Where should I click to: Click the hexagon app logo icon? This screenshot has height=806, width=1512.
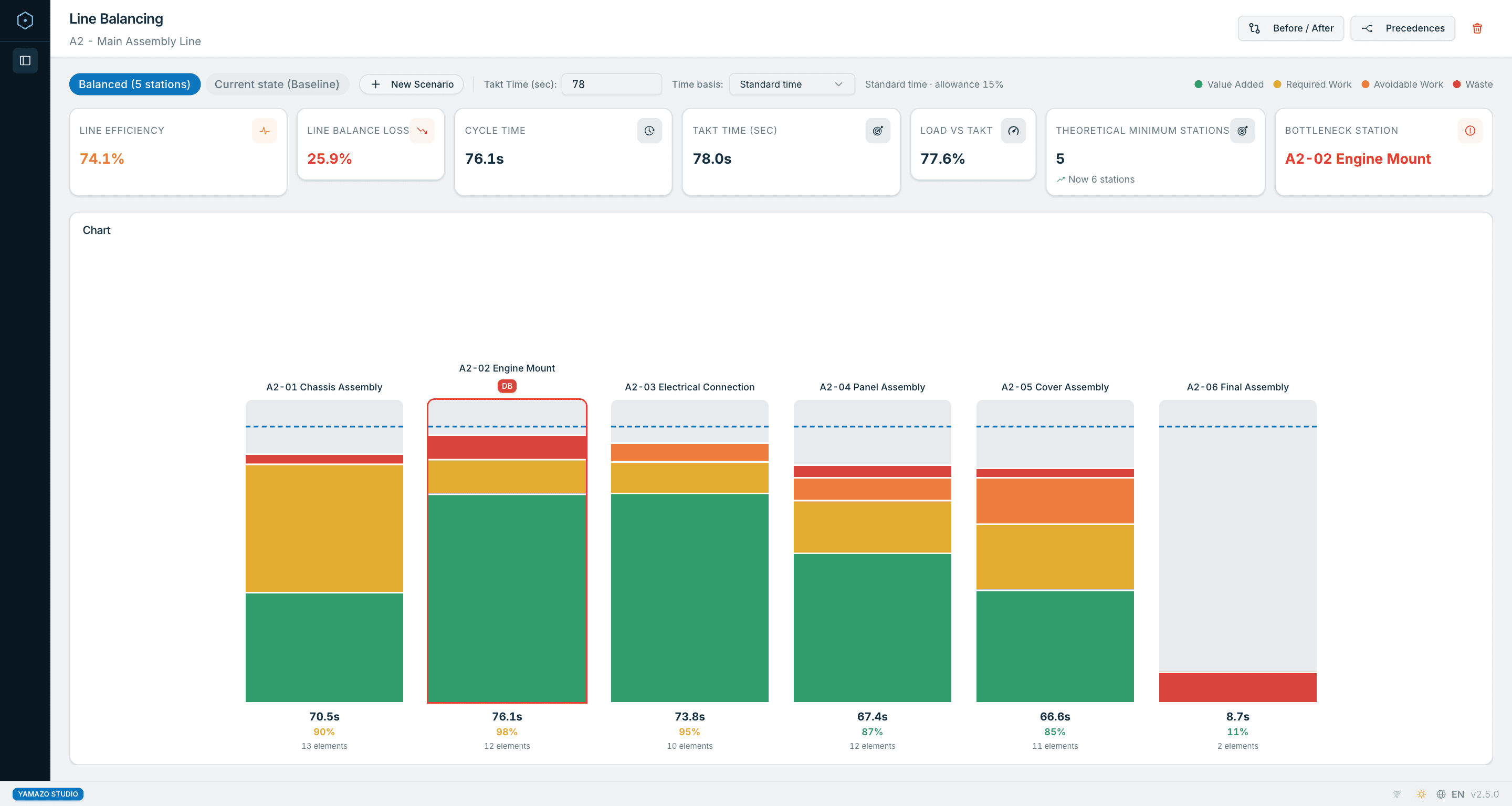[25, 20]
